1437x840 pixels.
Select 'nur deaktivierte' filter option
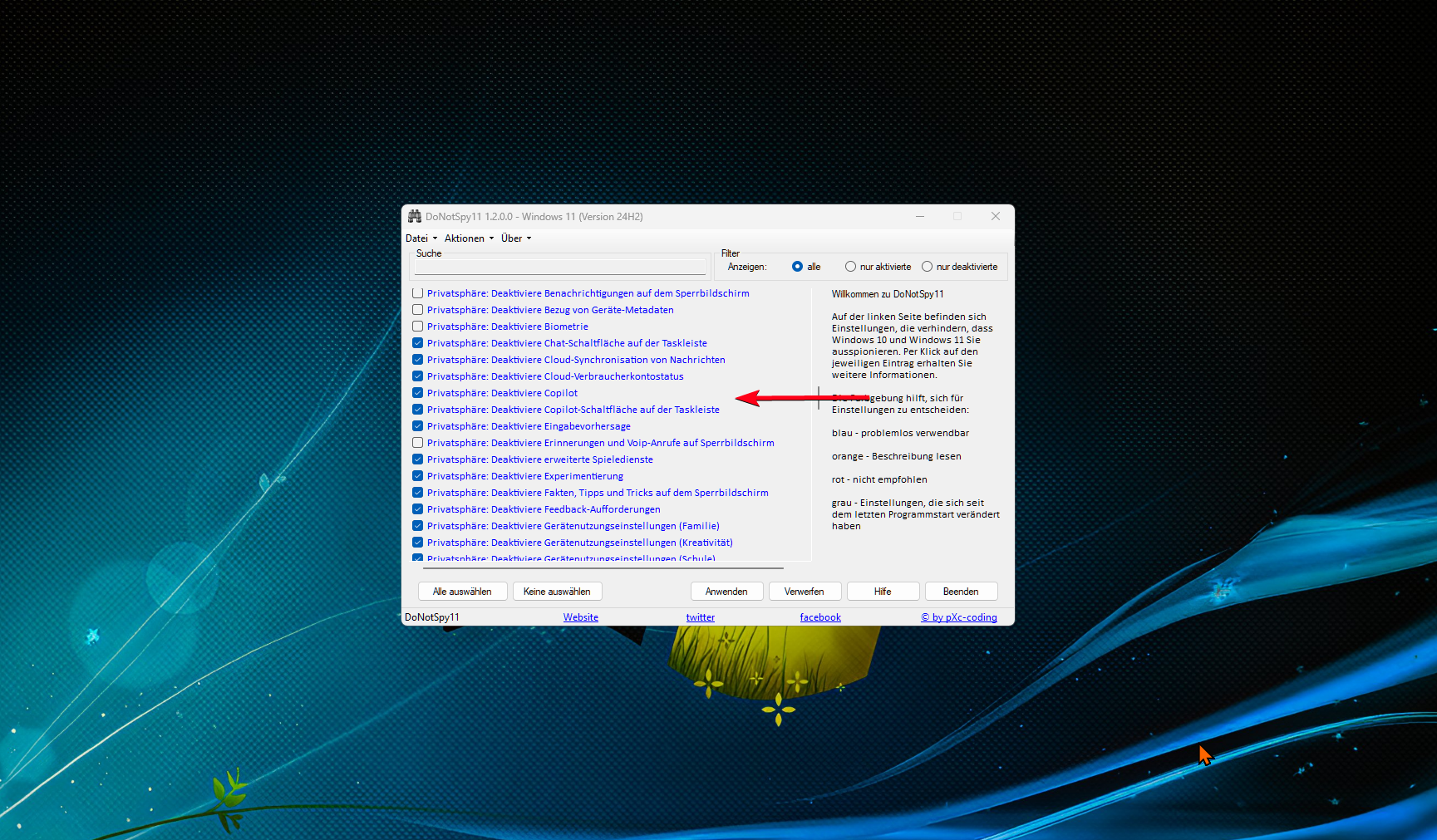(927, 267)
